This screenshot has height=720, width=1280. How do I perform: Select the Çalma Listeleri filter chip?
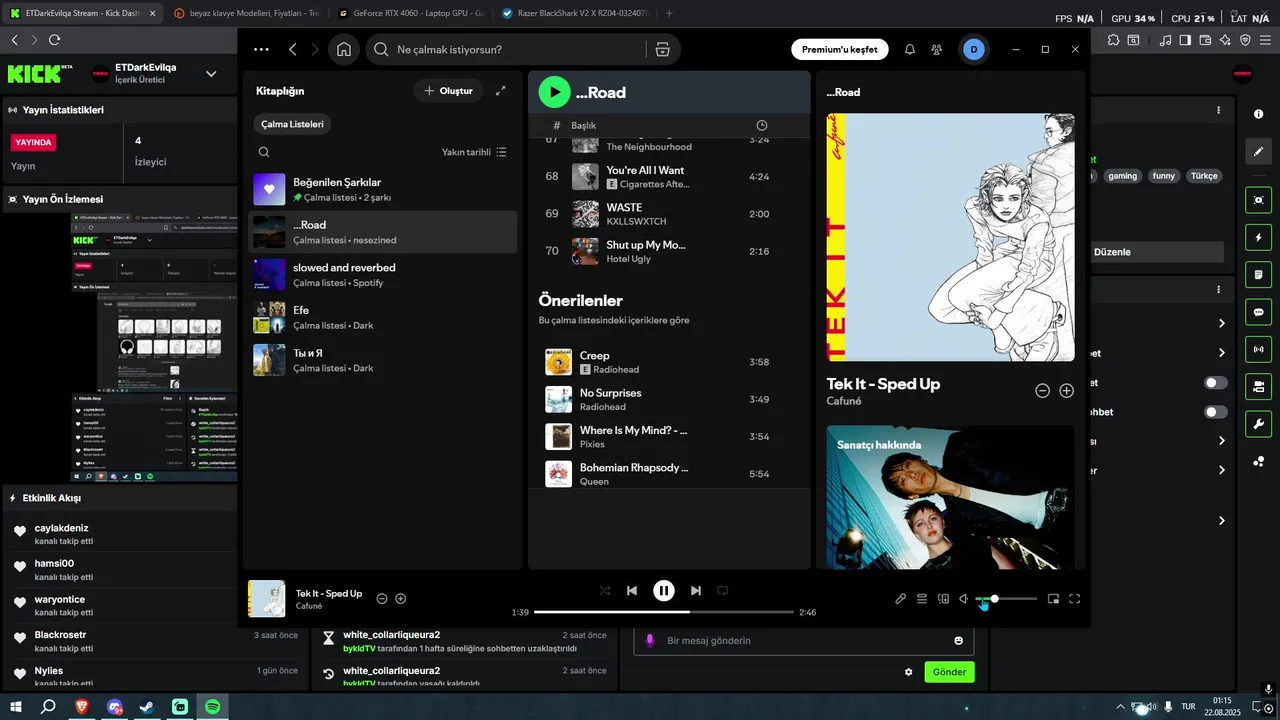(292, 124)
